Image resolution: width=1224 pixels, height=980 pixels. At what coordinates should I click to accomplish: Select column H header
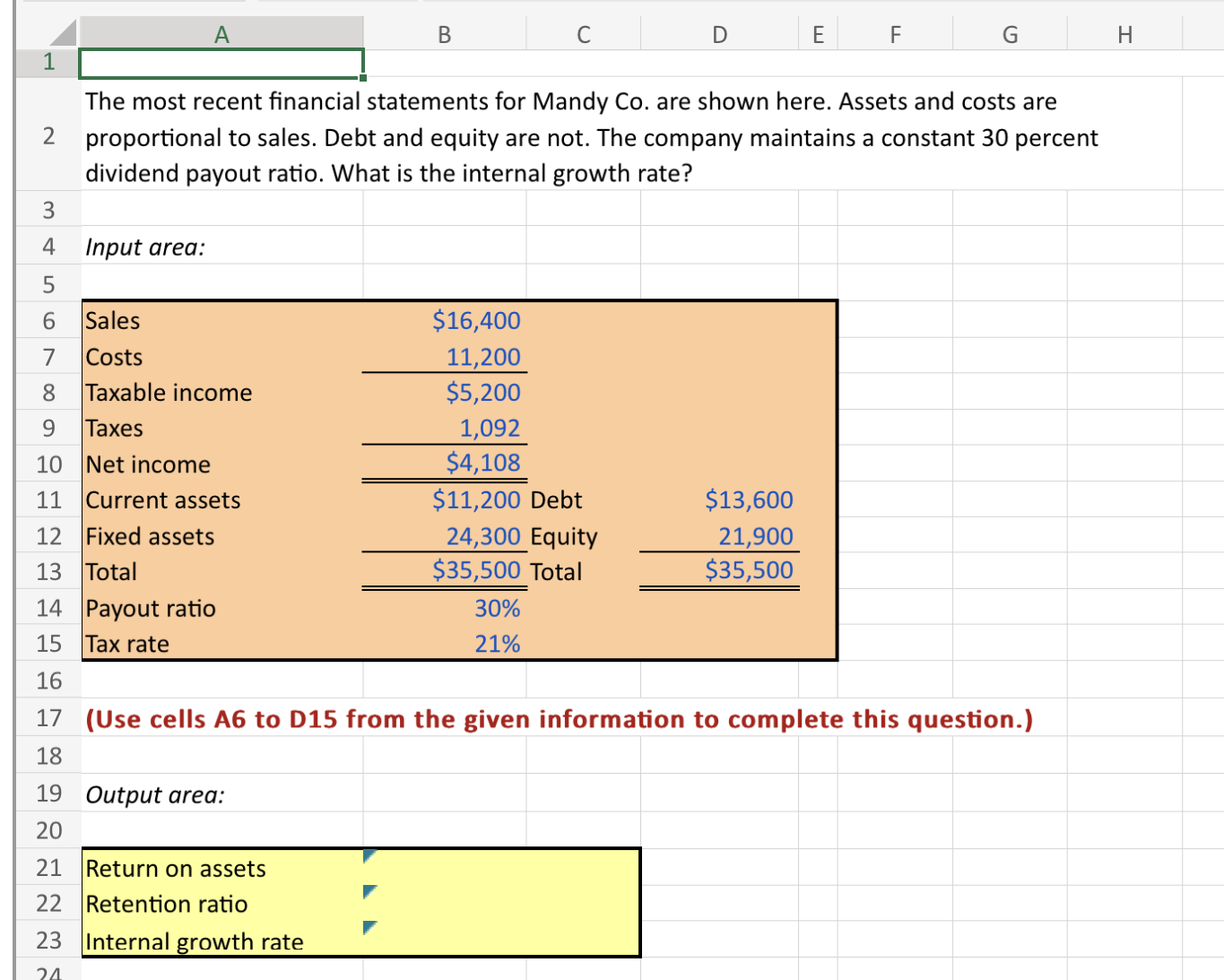(x=1124, y=34)
